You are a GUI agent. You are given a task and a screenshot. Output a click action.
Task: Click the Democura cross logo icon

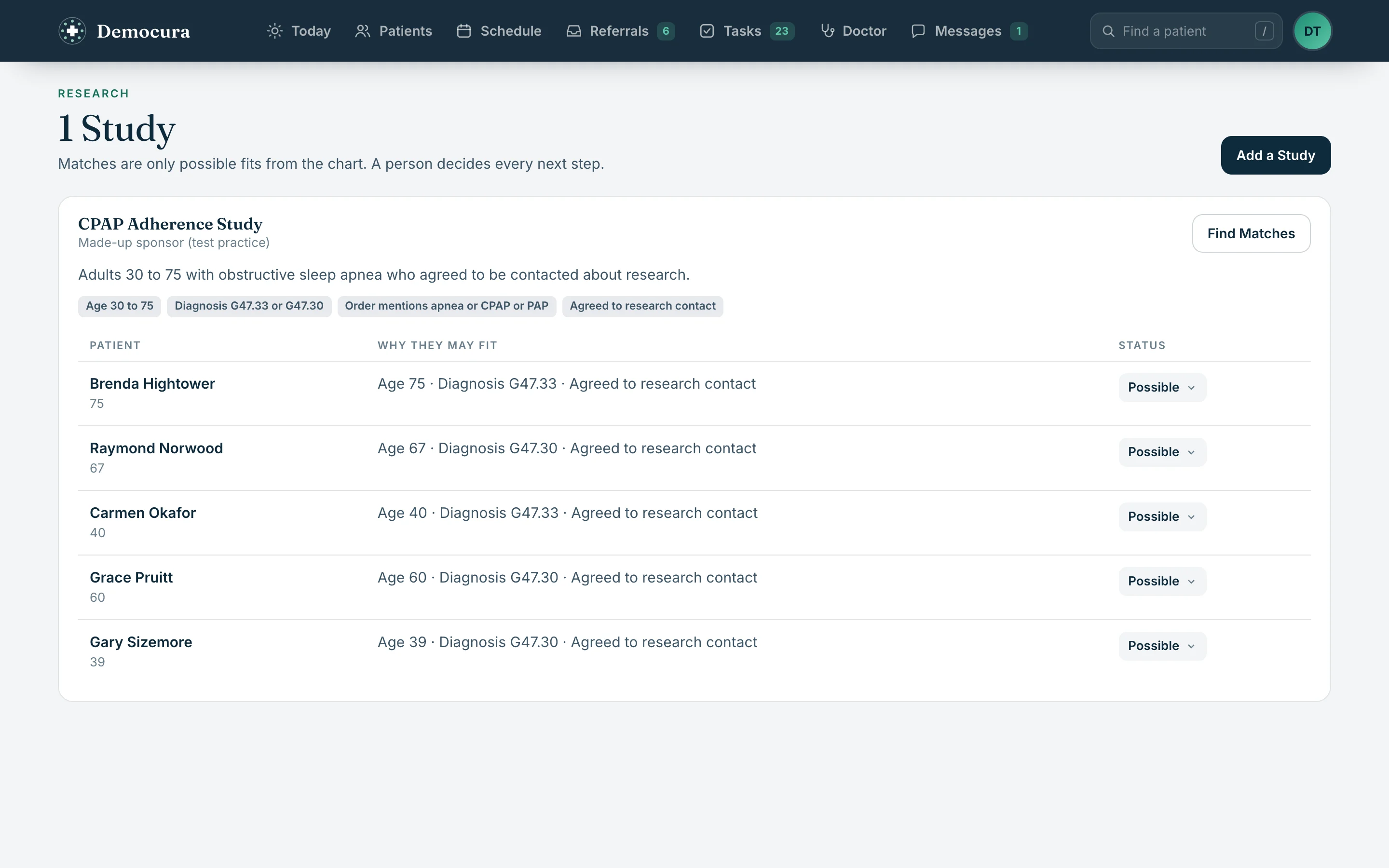(x=72, y=31)
